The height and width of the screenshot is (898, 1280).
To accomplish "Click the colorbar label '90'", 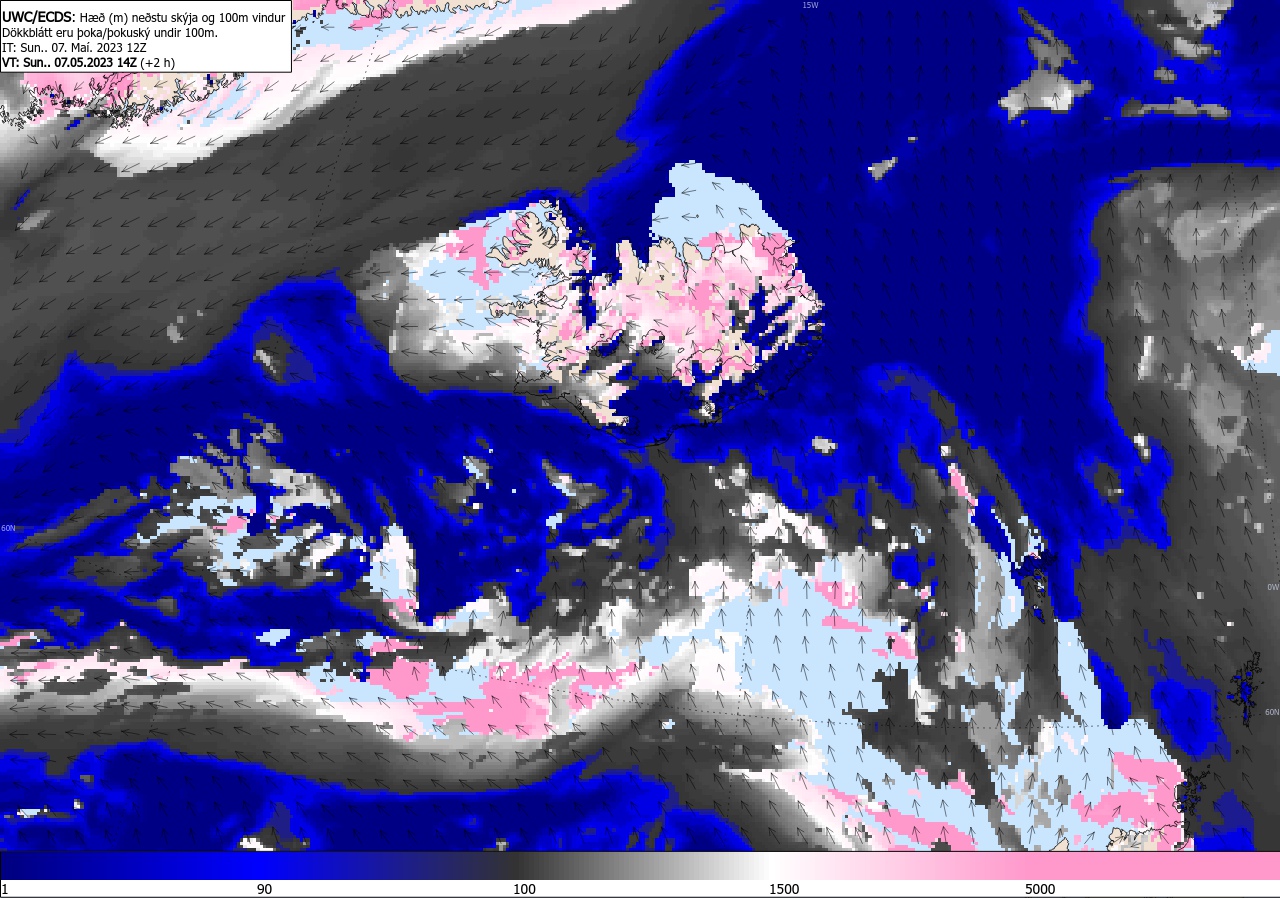I will point(264,889).
